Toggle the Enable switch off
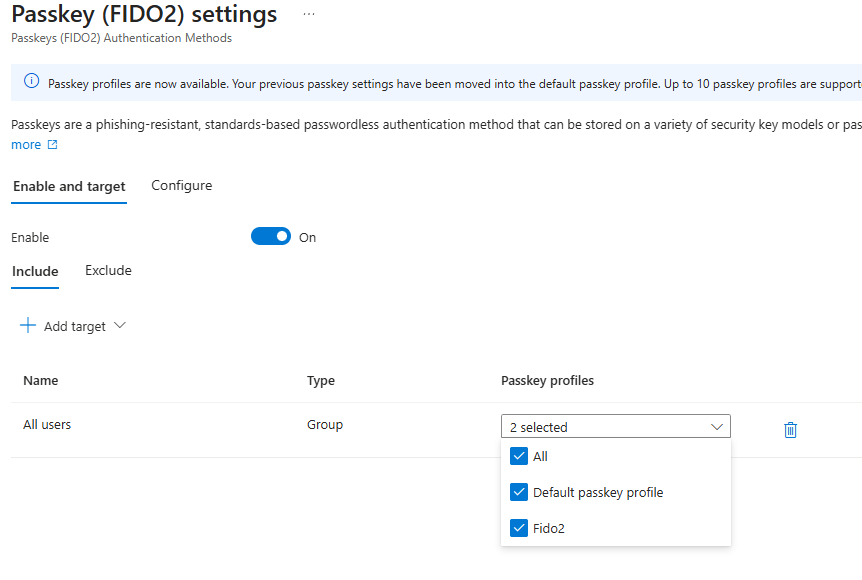 [270, 236]
